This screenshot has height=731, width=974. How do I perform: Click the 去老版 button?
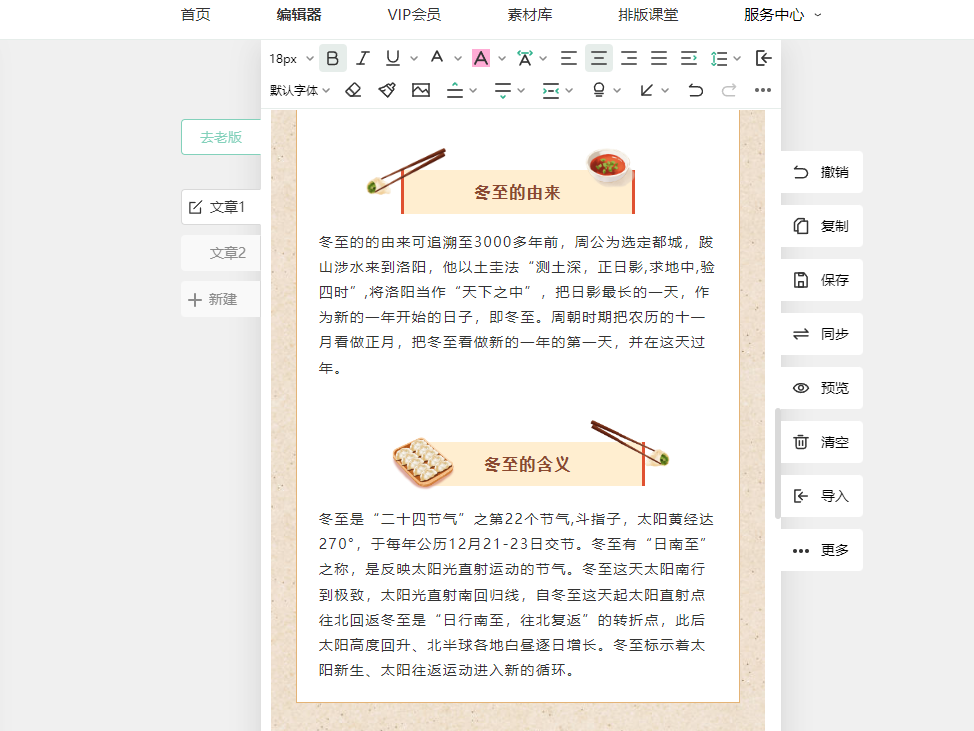coord(221,137)
